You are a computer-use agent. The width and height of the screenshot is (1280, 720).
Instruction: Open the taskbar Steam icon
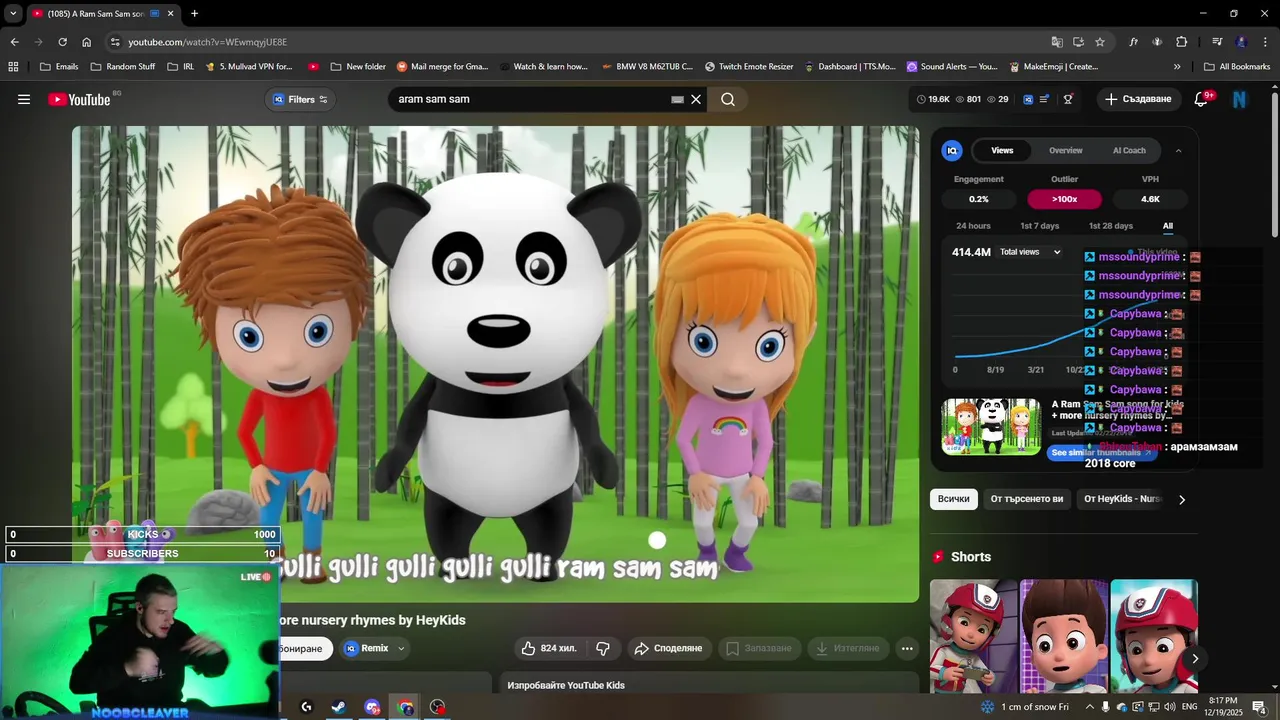tap(338, 707)
